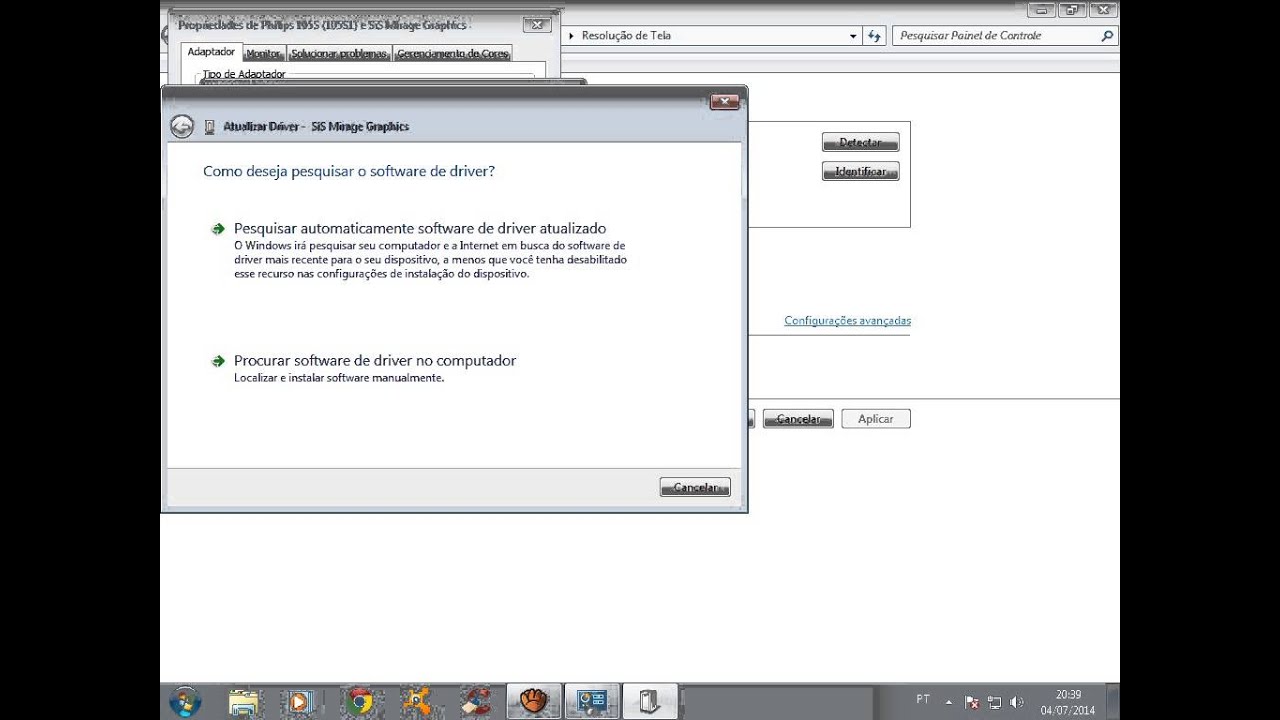1280x720 pixels.
Task: Close the Philips properties window
Action: point(537,25)
